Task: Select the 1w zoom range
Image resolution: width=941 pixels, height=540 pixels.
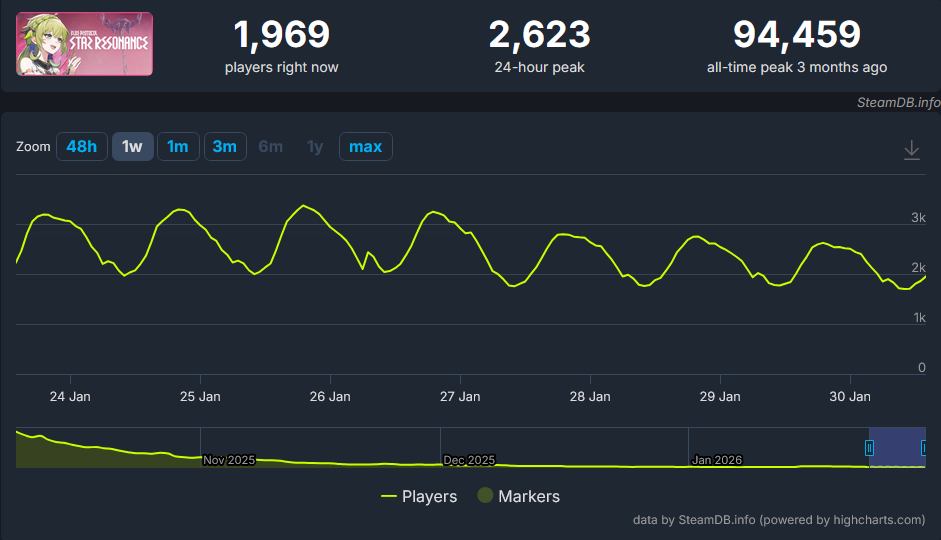Action: pyautogui.click(x=132, y=146)
